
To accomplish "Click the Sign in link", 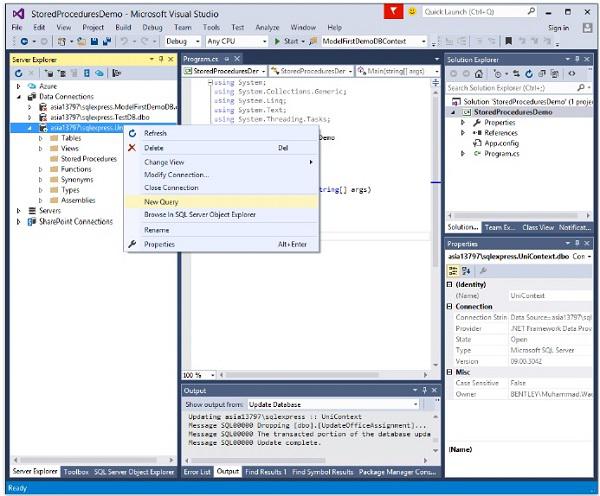I will tap(558, 28).
